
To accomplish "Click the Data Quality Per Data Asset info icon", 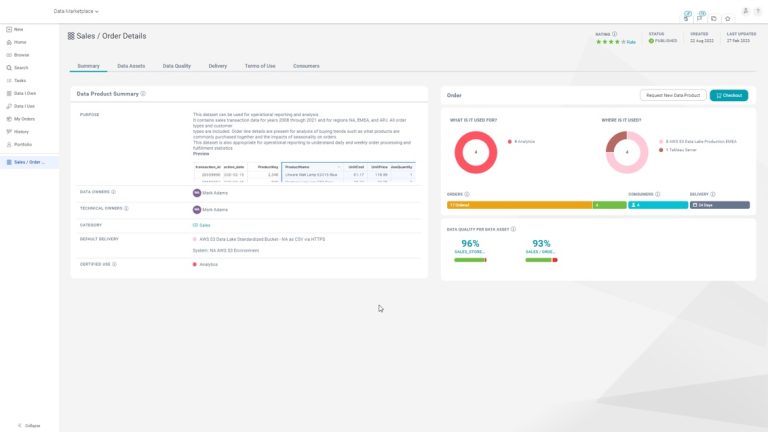I will pyautogui.click(x=513, y=229).
